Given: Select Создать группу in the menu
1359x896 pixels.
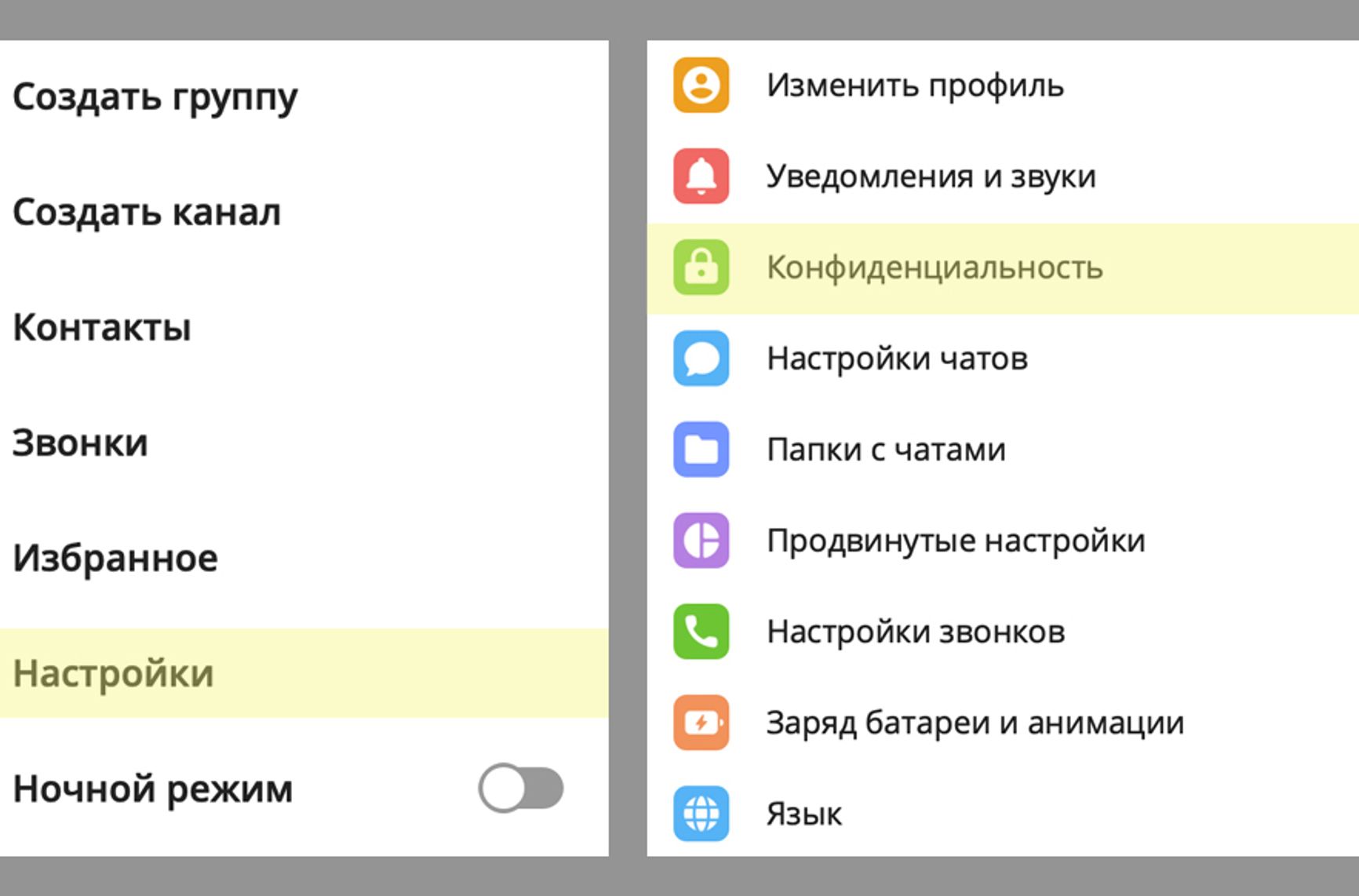Looking at the screenshot, I should (155, 98).
